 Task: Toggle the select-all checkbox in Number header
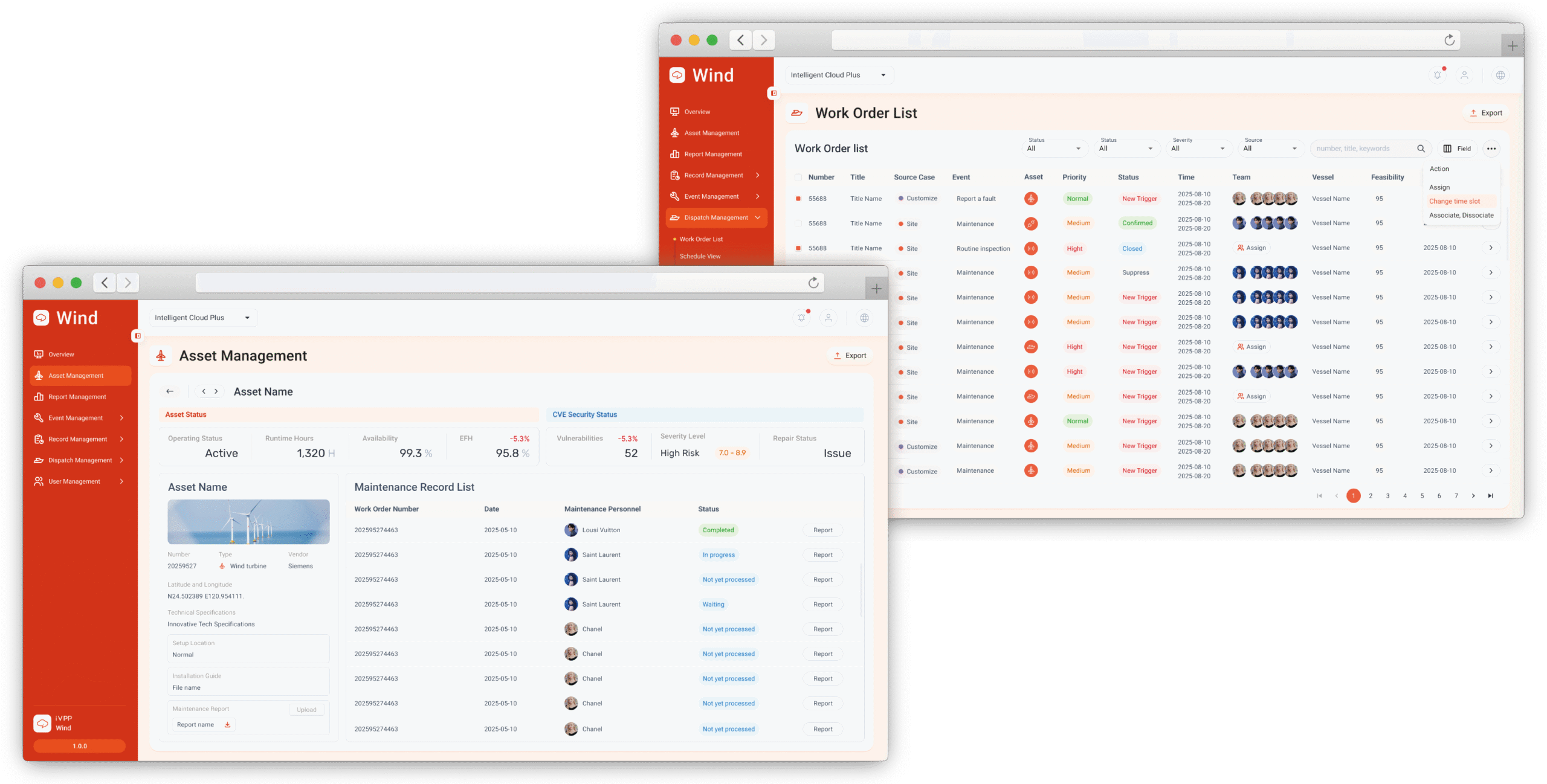(x=798, y=178)
